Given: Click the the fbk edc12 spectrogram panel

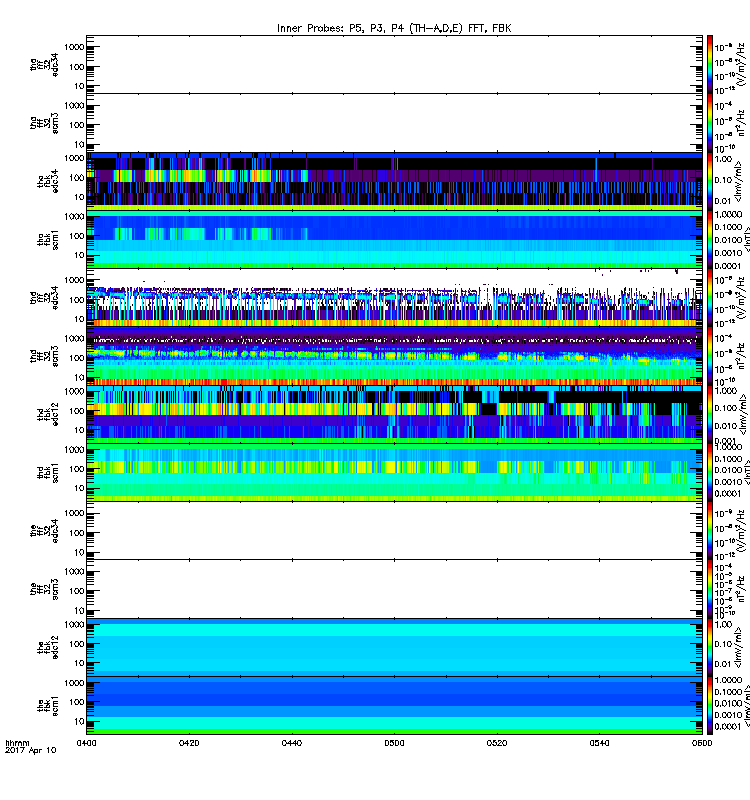Looking at the screenshot, I should (x=394, y=647).
